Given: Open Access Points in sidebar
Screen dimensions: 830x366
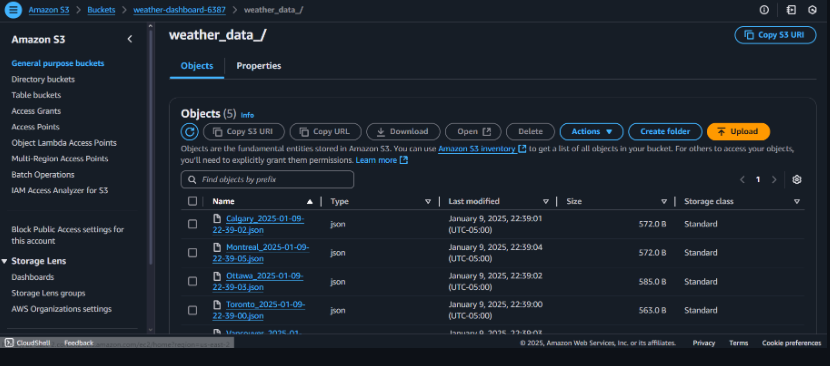Looking at the screenshot, I should (35, 127).
